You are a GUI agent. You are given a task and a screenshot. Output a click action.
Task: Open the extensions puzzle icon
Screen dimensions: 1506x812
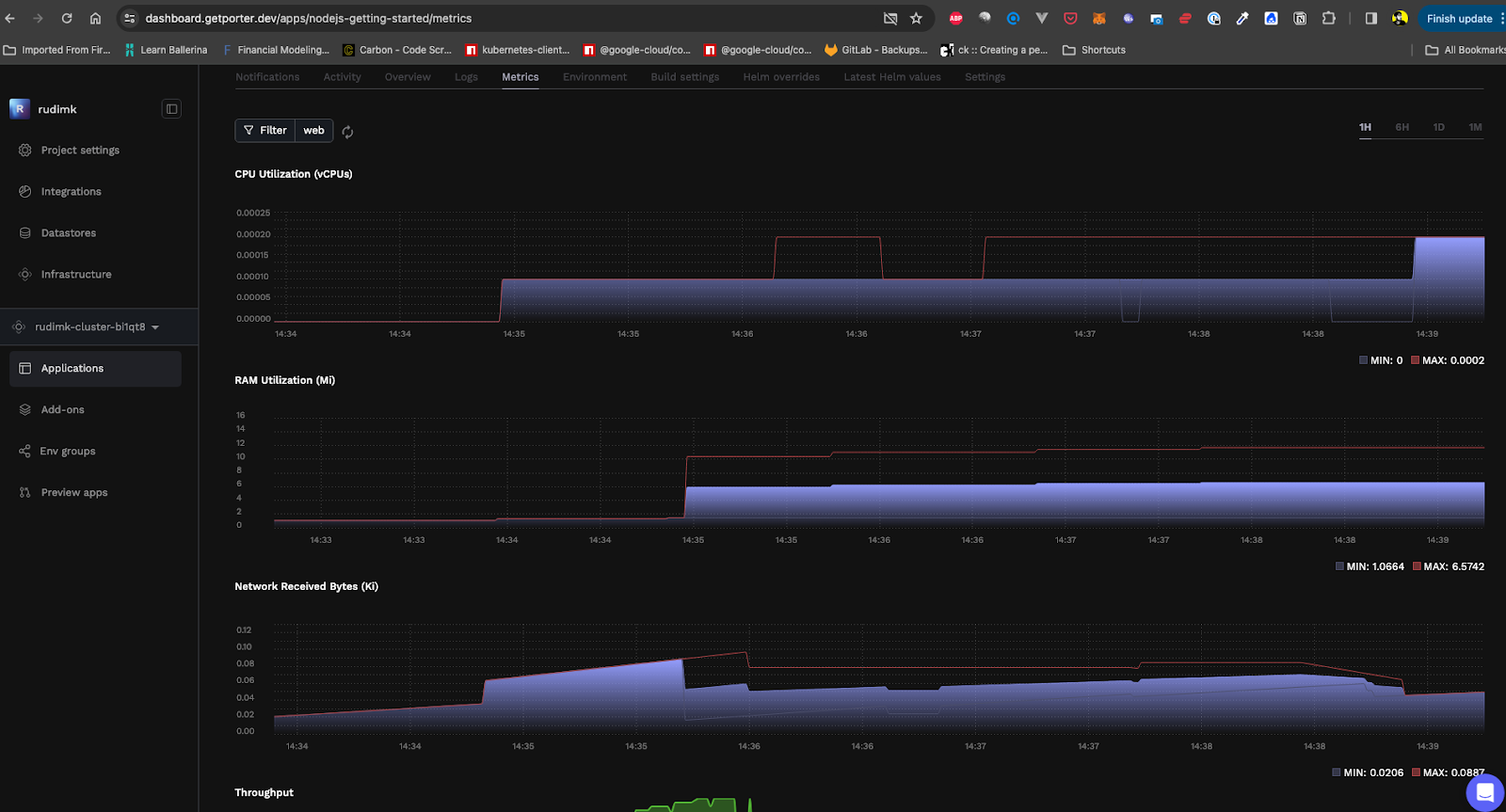1328,18
